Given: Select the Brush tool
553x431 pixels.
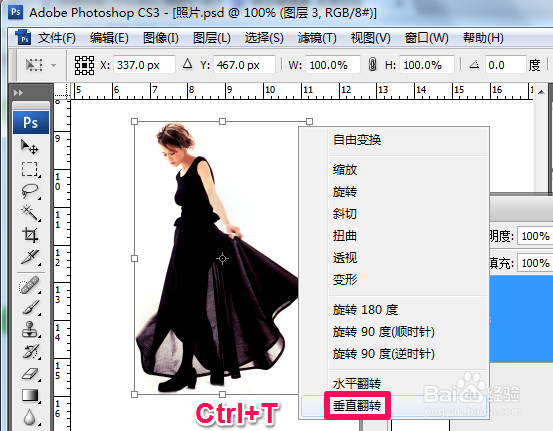Looking at the screenshot, I should coord(30,307).
